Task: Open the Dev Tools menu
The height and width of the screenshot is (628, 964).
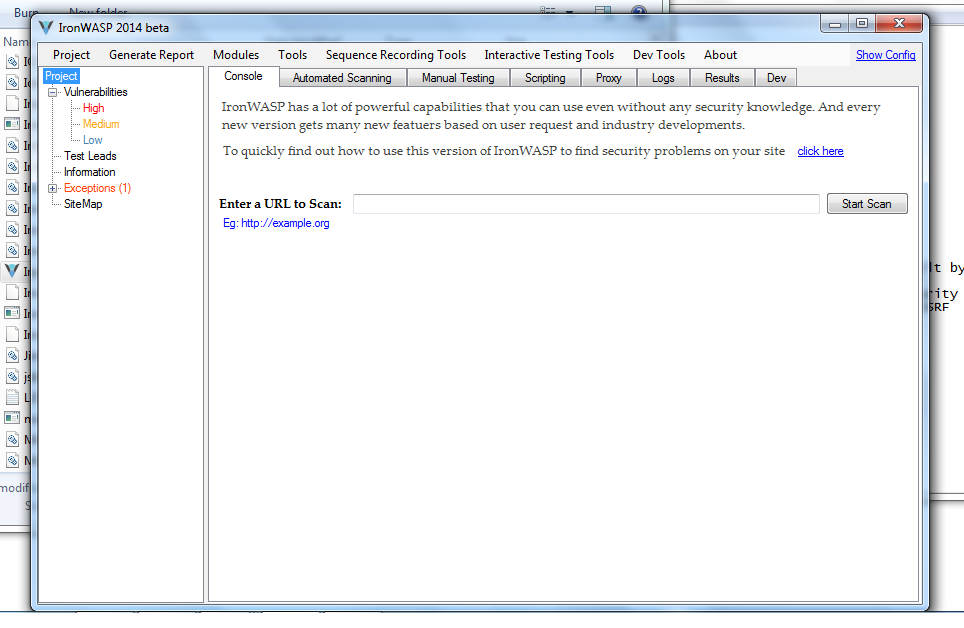Action: tap(658, 55)
